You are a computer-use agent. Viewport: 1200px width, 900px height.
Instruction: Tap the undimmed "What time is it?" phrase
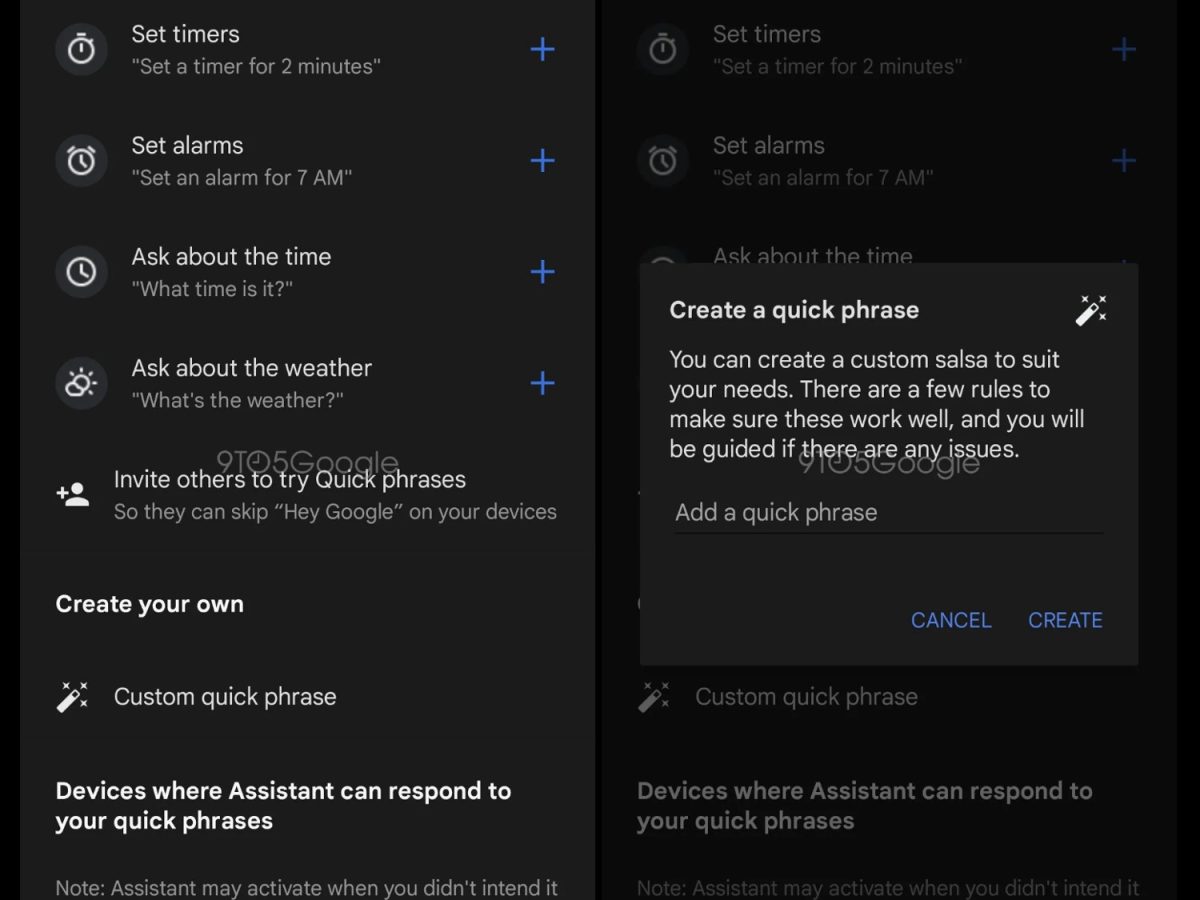pyautogui.click(x=212, y=289)
